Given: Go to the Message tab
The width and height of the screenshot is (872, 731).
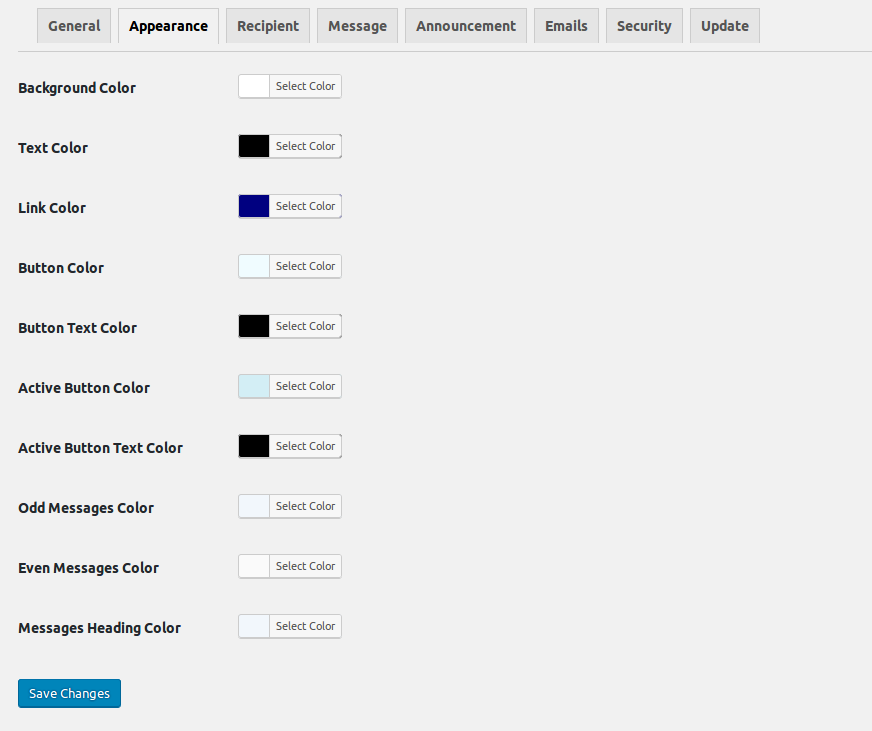Looking at the screenshot, I should point(358,26).
